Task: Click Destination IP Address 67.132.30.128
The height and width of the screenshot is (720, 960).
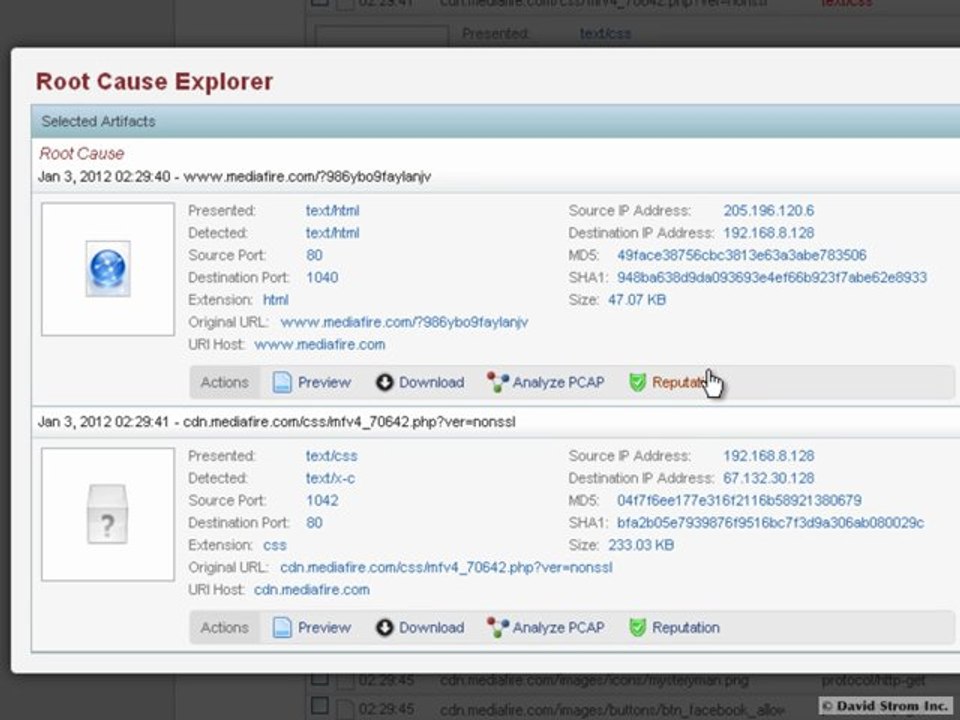Action: [x=768, y=478]
